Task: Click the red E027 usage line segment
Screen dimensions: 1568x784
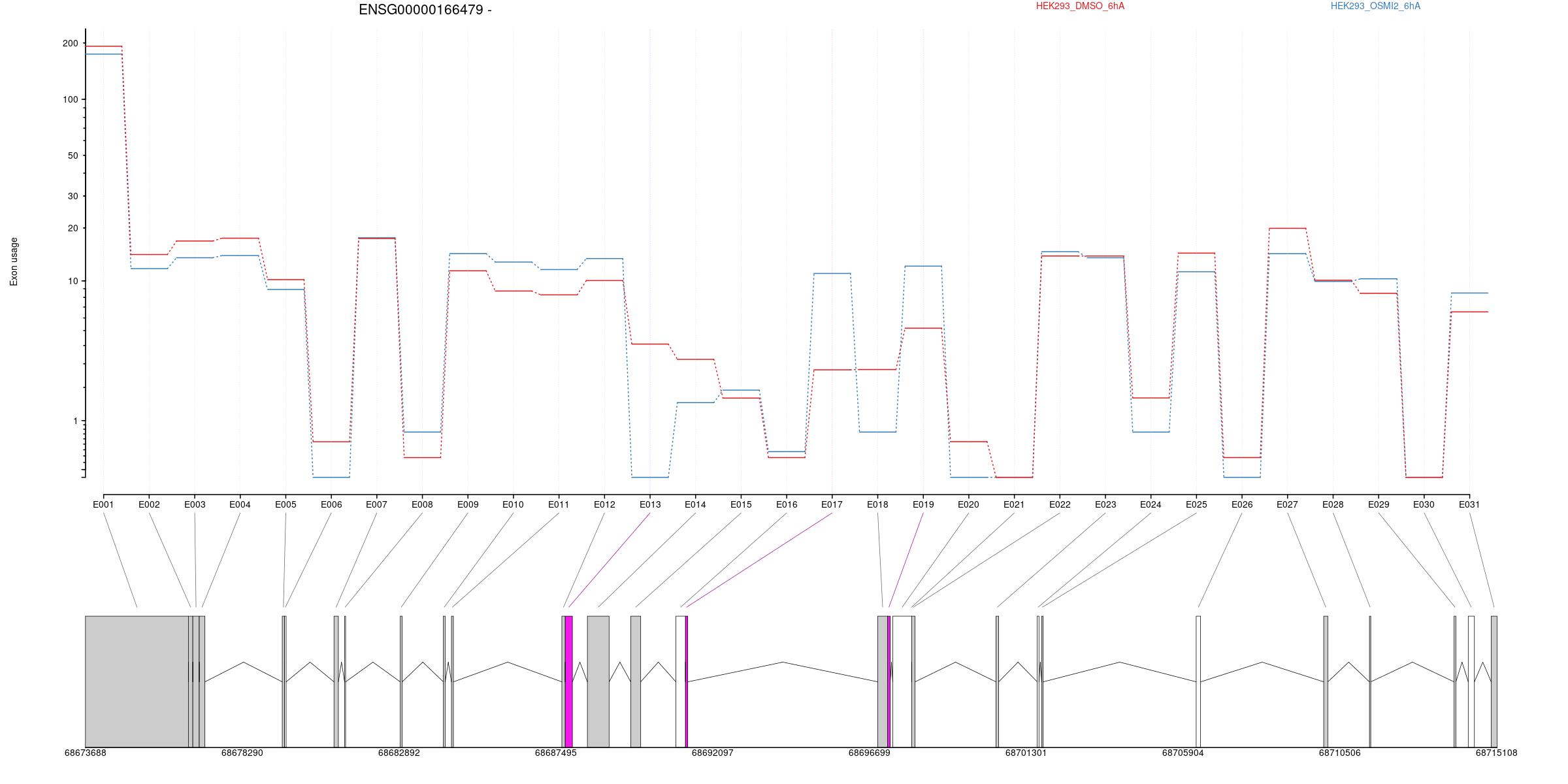Action: pyautogui.click(x=1287, y=228)
